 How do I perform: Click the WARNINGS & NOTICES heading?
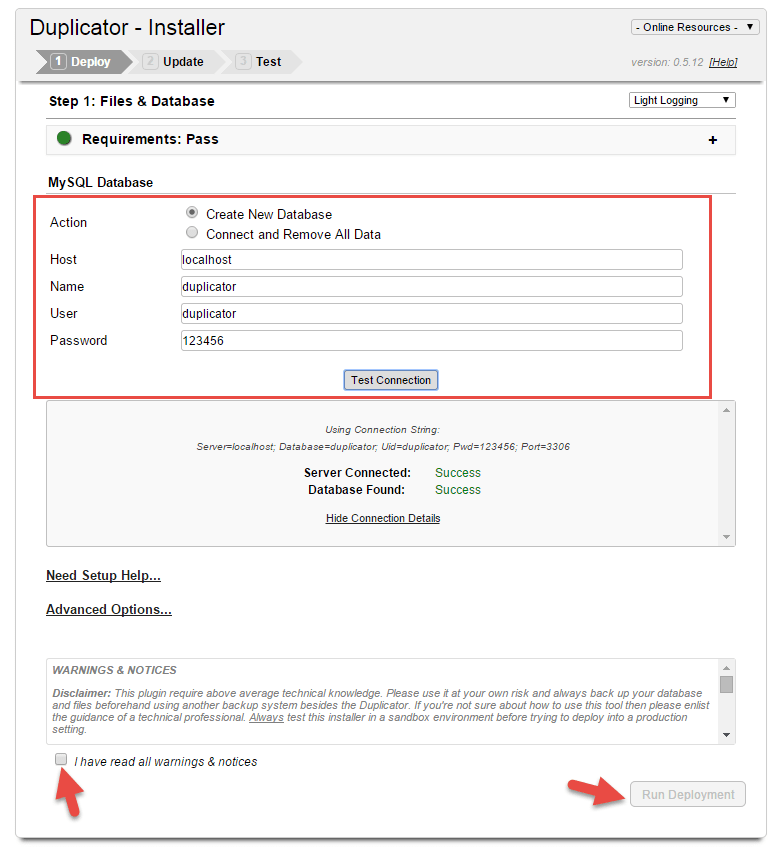pos(114,670)
